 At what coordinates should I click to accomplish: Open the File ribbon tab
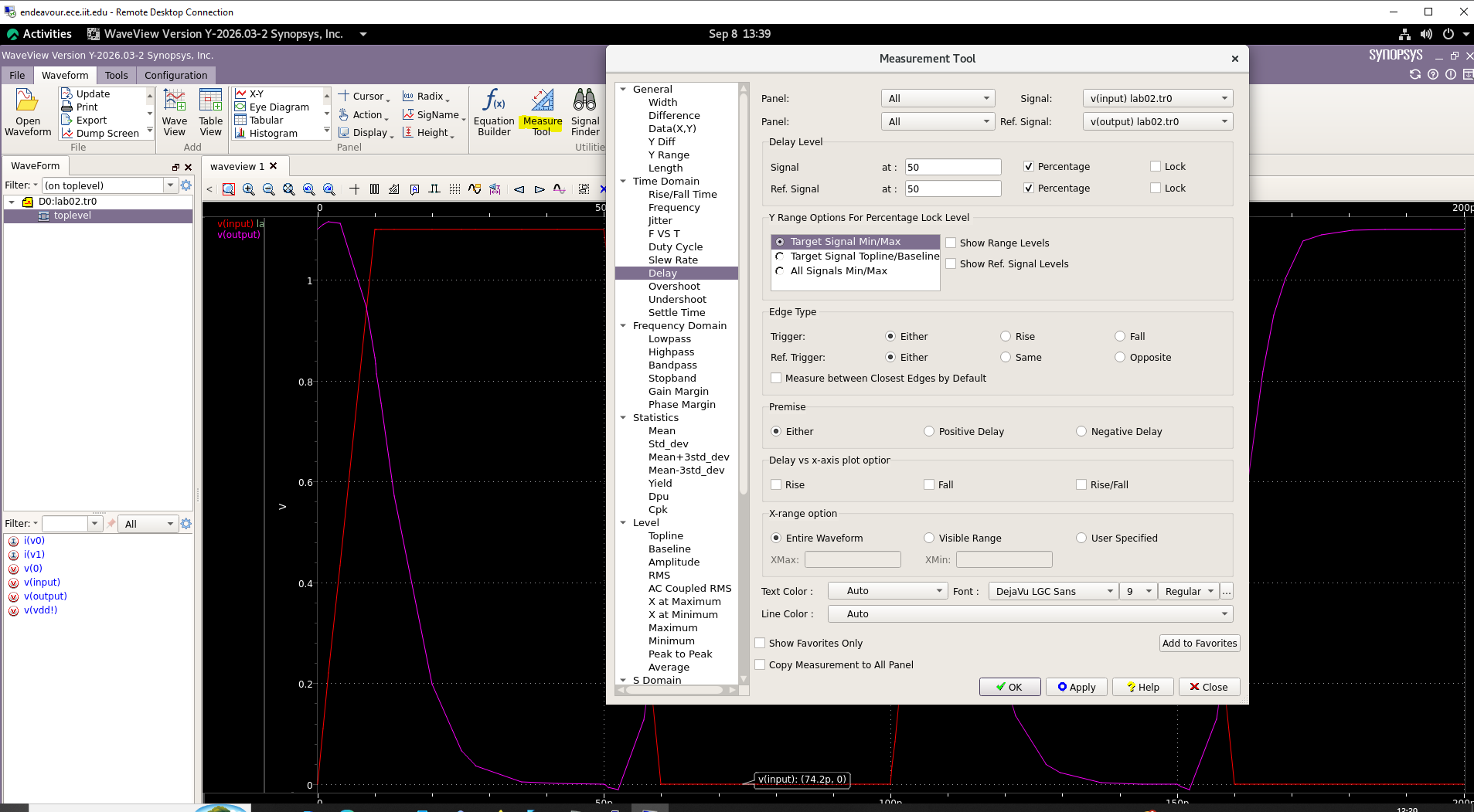tap(17, 75)
